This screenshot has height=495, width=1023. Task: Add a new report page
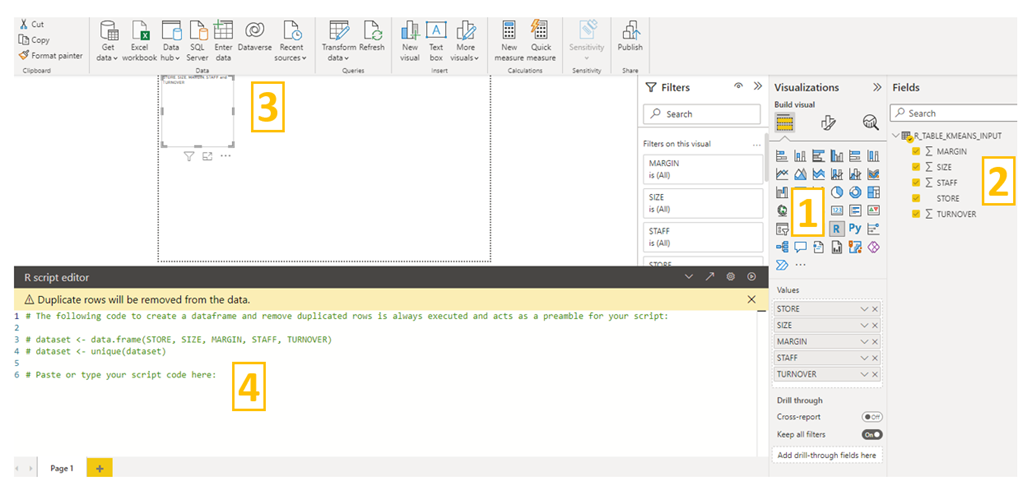tap(99, 468)
